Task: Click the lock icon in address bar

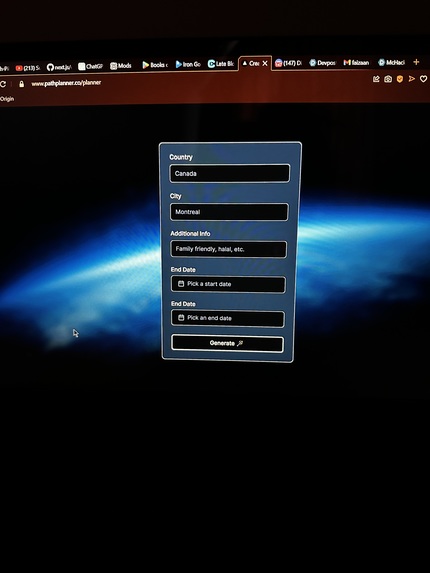Action: coord(22,84)
